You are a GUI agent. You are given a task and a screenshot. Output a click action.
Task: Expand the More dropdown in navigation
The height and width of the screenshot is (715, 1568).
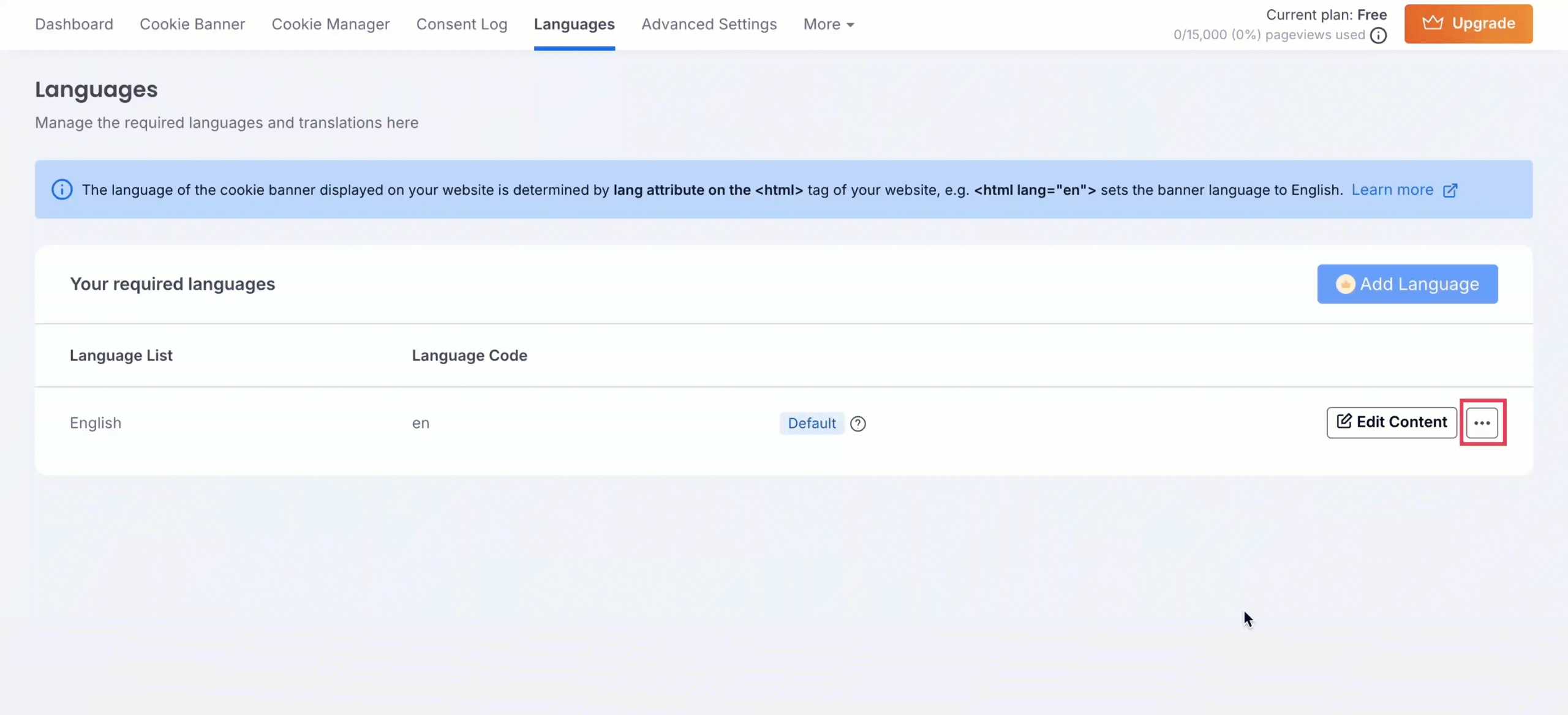829,24
